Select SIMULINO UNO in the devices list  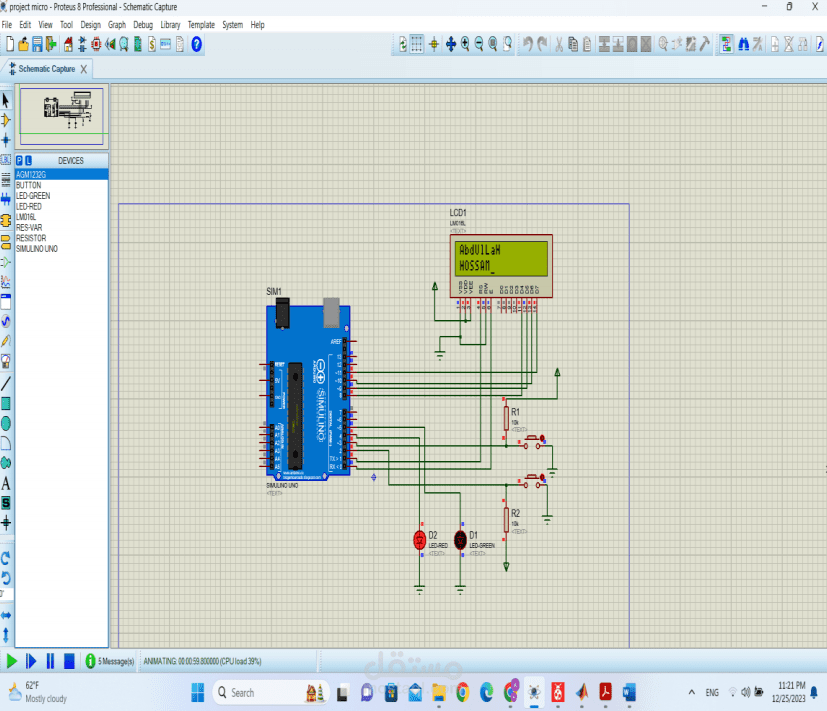[x=62, y=248]
